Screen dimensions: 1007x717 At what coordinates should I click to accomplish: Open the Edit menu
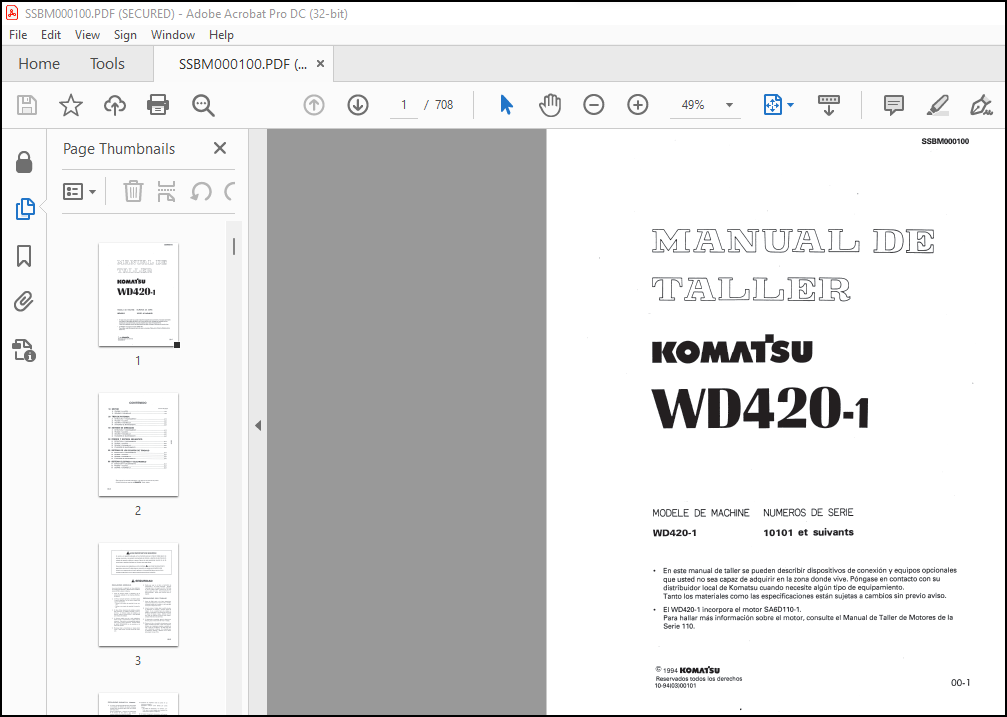click(x=51, y=35)
